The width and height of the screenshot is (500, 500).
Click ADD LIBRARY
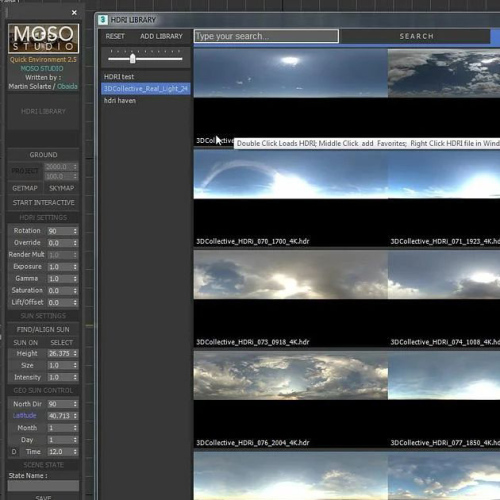pos(161,36)
